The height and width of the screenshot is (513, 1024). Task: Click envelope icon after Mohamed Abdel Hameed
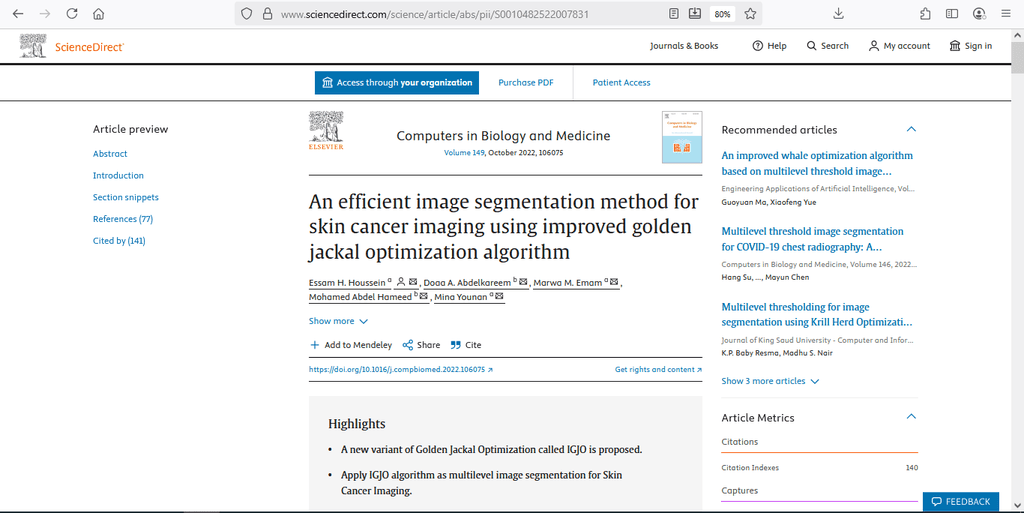click(x=423, y=296)
